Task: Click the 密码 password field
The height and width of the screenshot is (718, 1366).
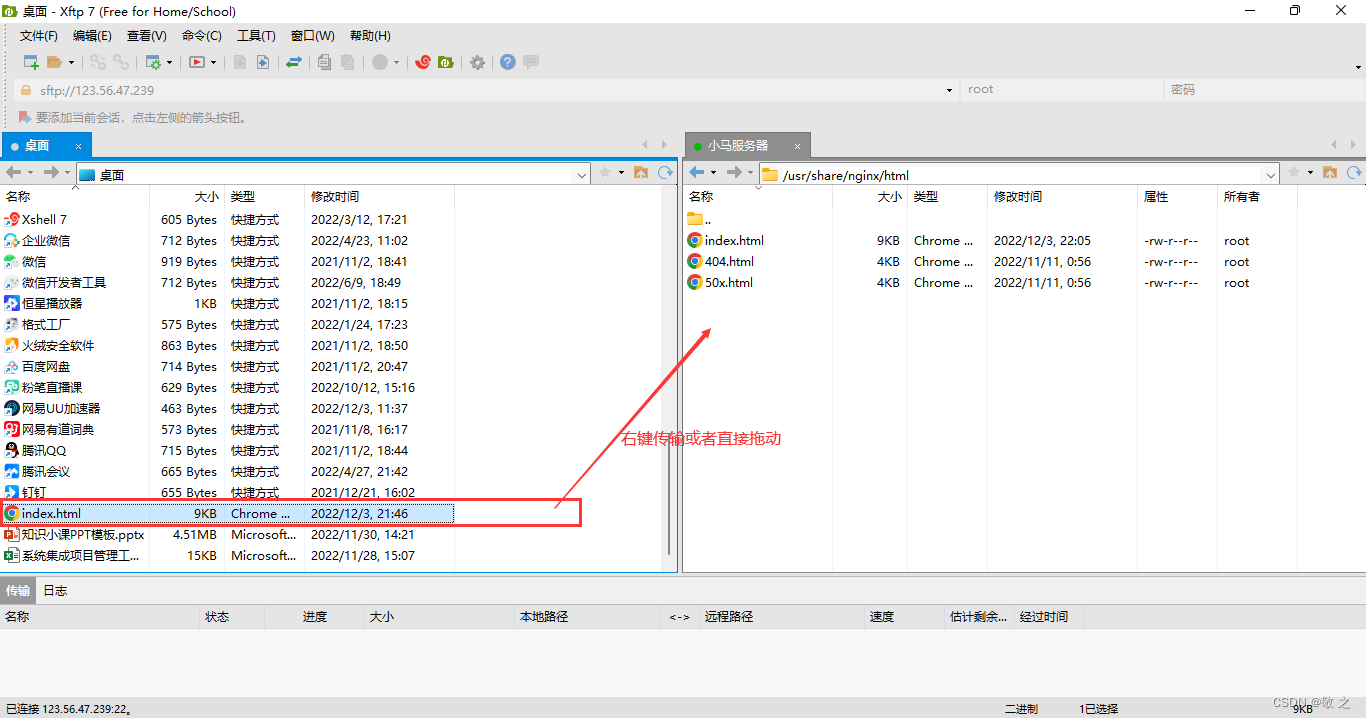Action: (1265, 90)
